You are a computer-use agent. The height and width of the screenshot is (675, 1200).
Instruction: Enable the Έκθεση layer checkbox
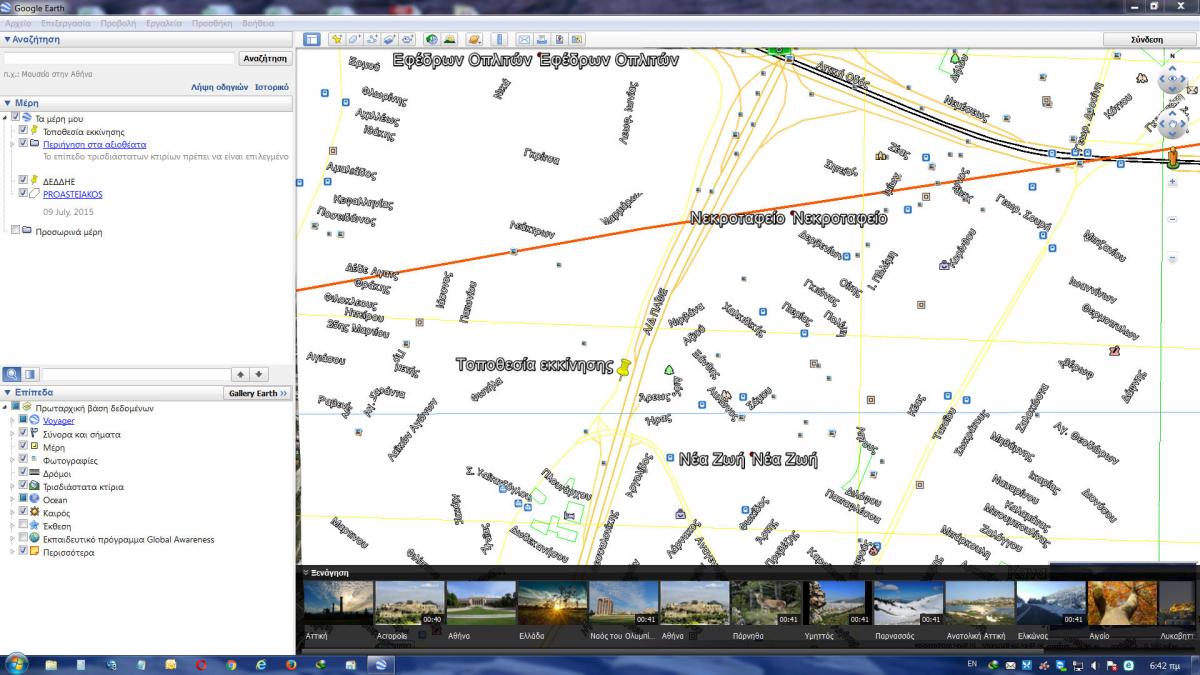click(23, 525)
